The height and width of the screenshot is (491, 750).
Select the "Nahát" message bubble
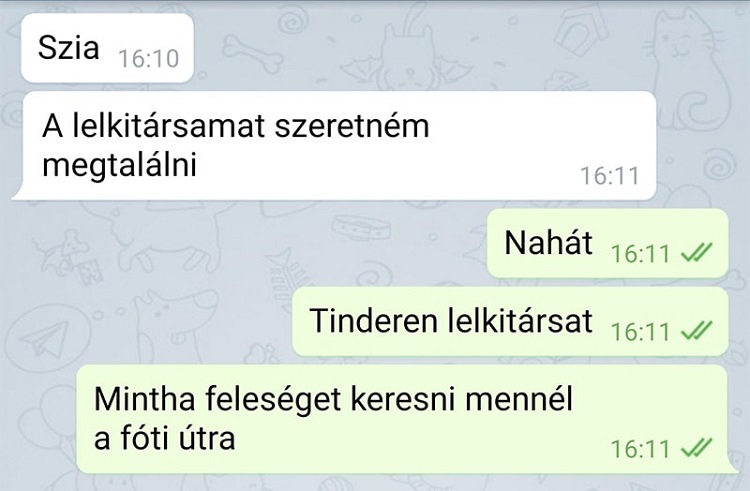coord(607,243)
